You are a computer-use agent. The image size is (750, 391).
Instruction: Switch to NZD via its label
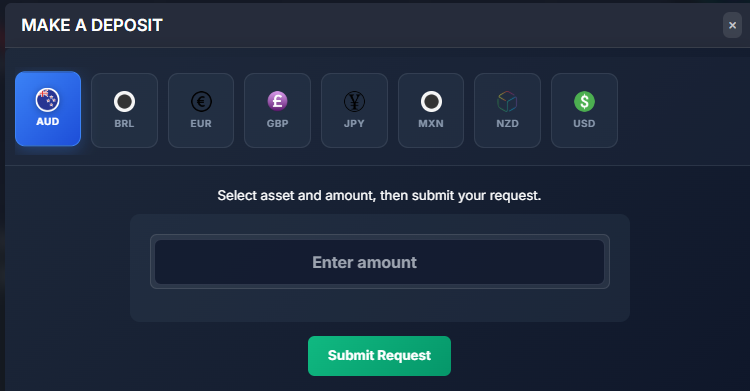tap(507, 123)
